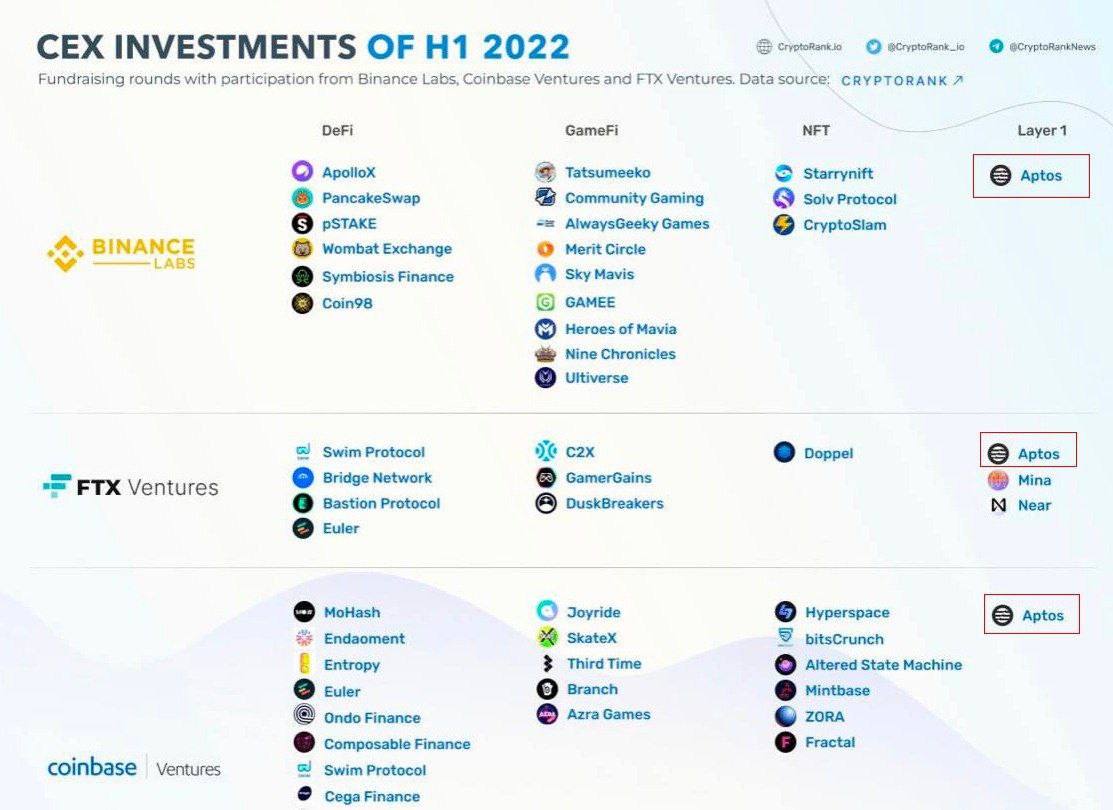
Task: Click the Near protocol icon
Action: click(x=998, y=505)
